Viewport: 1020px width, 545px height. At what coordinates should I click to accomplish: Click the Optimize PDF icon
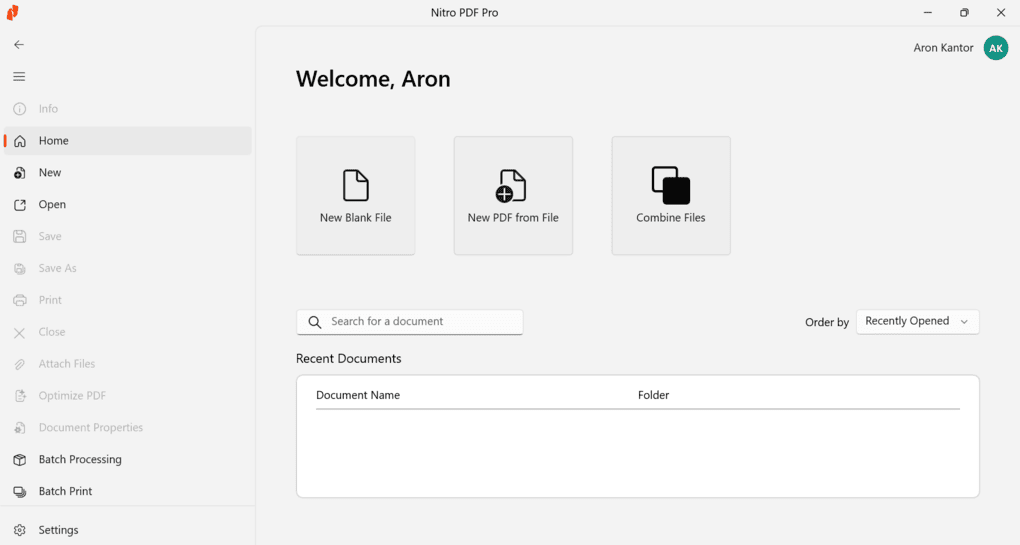coord(20,395)
